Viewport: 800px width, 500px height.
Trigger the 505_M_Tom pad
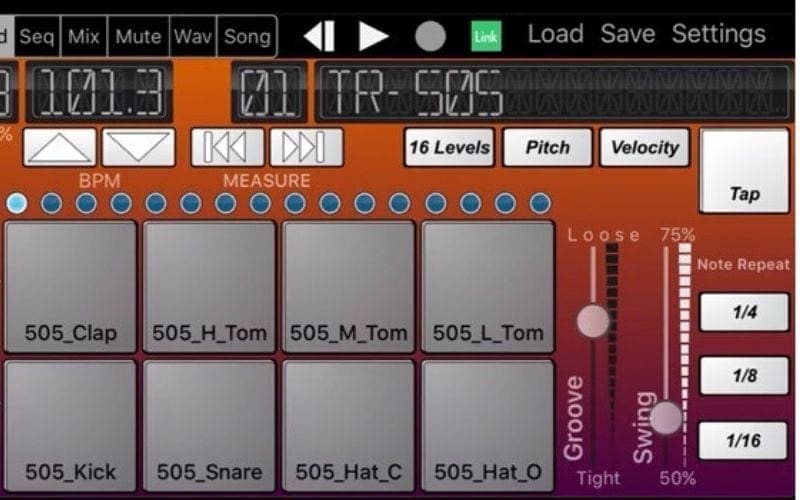pyautogui.click(x=348, y=286)
